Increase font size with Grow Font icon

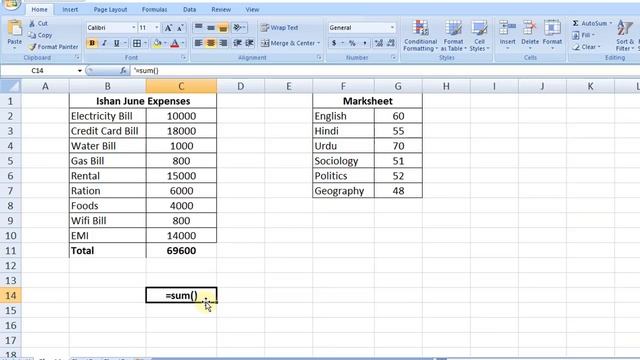tap(168, 28)
